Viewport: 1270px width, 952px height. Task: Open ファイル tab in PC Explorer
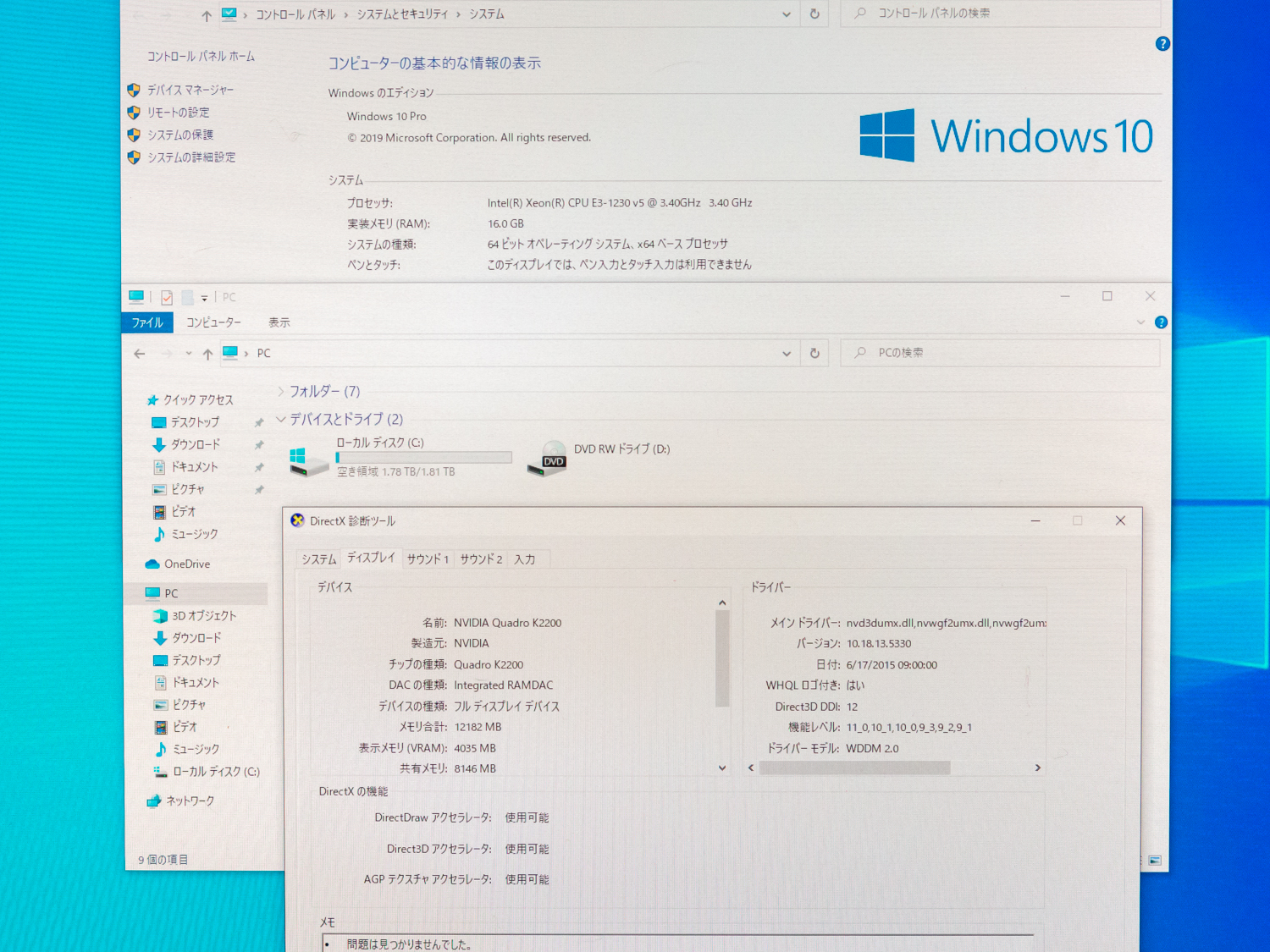tap(147, 322)
